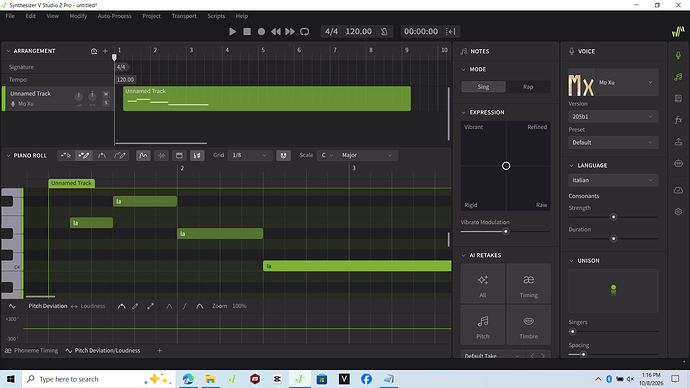This screenshot has height=388, width=690.
Task: Select Rap mode
Action: pos(528,87)
